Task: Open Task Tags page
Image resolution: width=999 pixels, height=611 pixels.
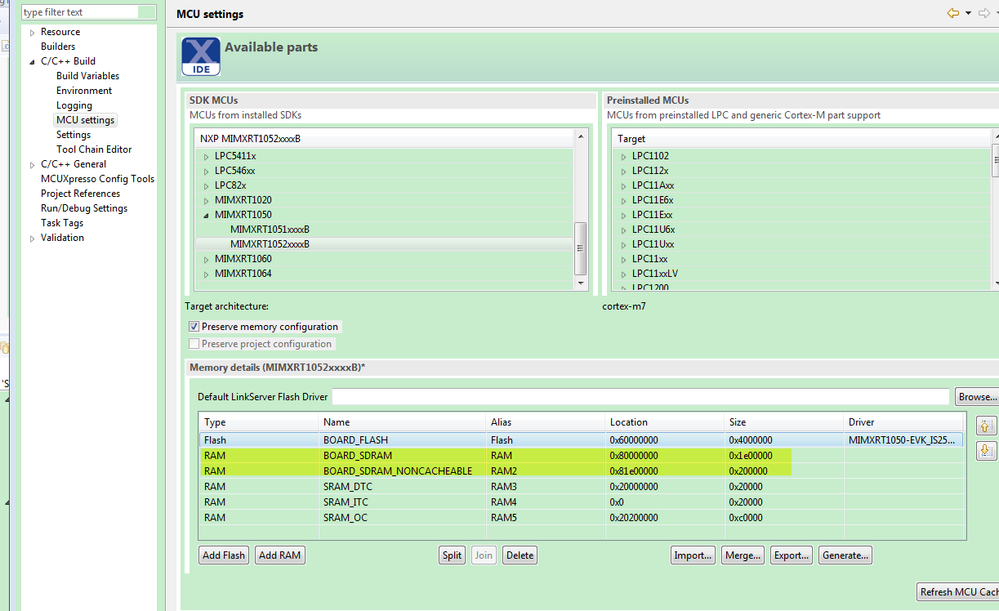Action: coord(62,222)
